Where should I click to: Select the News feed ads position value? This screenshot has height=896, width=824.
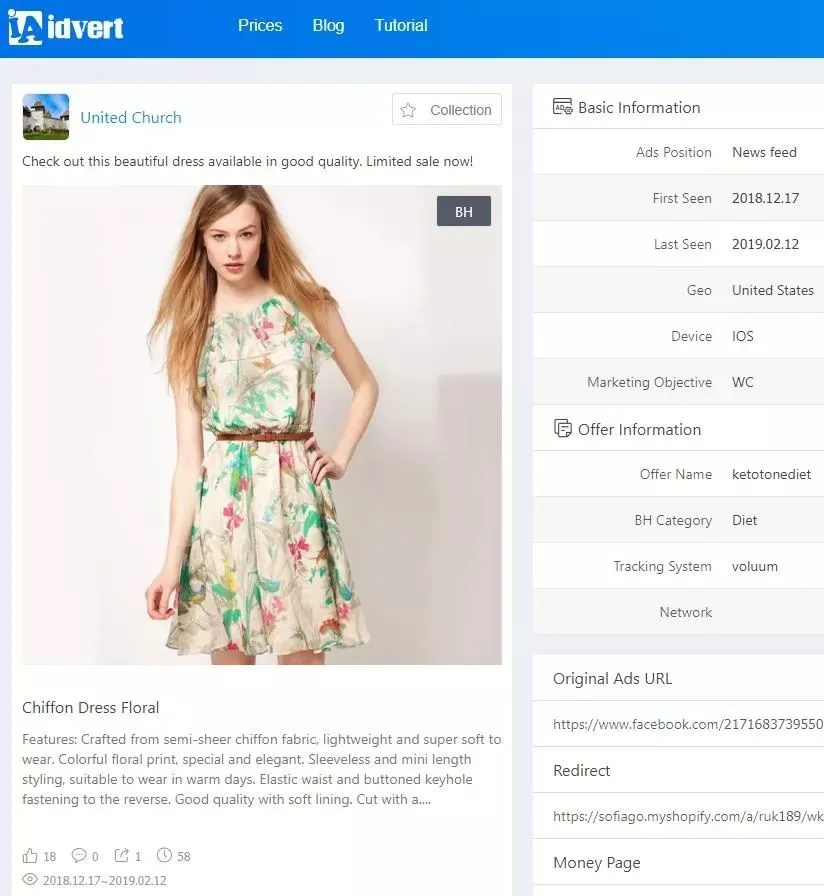coord(765,152)
